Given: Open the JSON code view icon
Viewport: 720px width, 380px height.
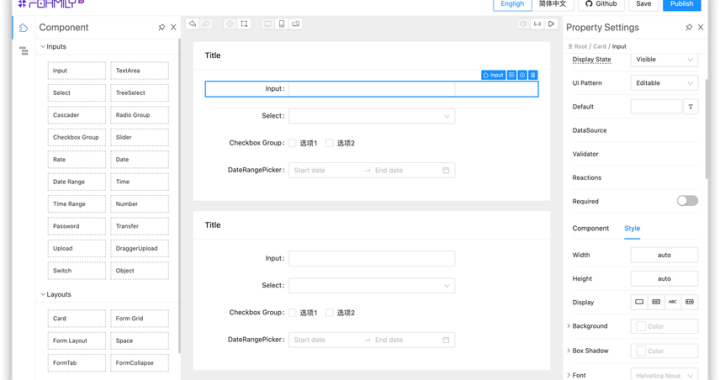Looking at the screenshot, I should click(x=537, y=23).
